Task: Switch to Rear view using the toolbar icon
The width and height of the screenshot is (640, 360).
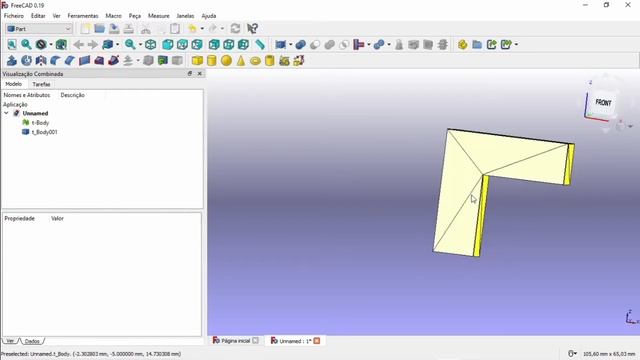Action: pyautogui.click(x=214, y=44)
